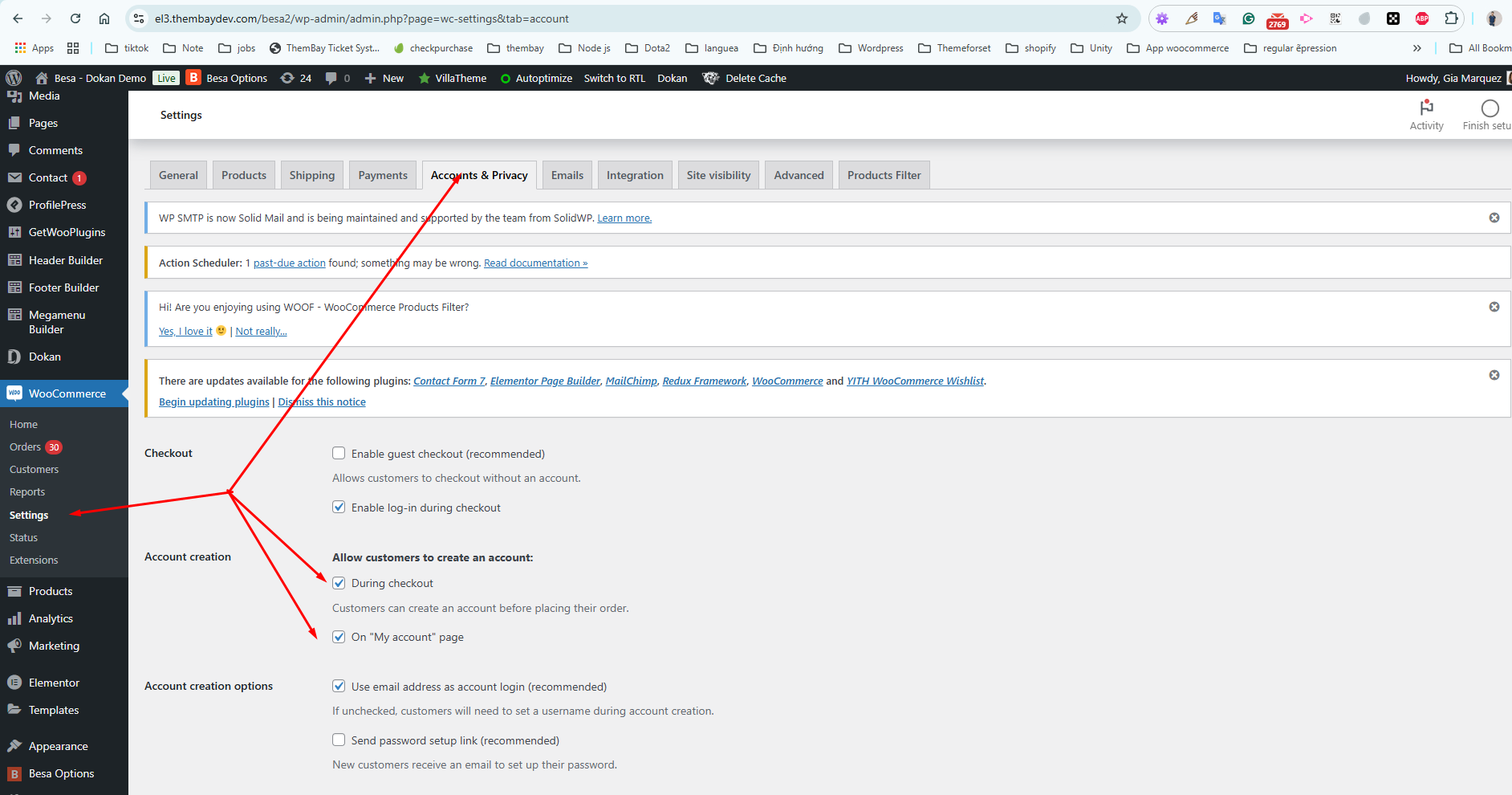Click Begin updating plugins link
The image size is (1512, 795).
coord(214,402)
